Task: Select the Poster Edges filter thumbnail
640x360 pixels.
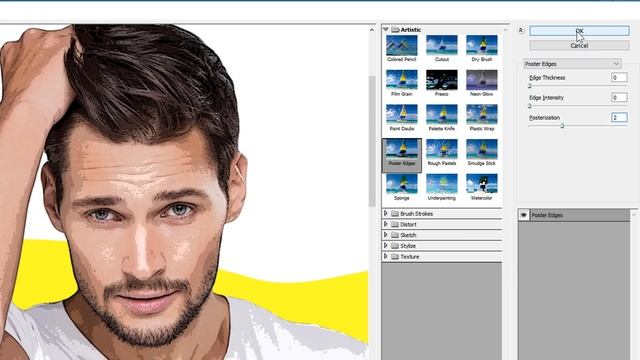Action: point(402,155)
